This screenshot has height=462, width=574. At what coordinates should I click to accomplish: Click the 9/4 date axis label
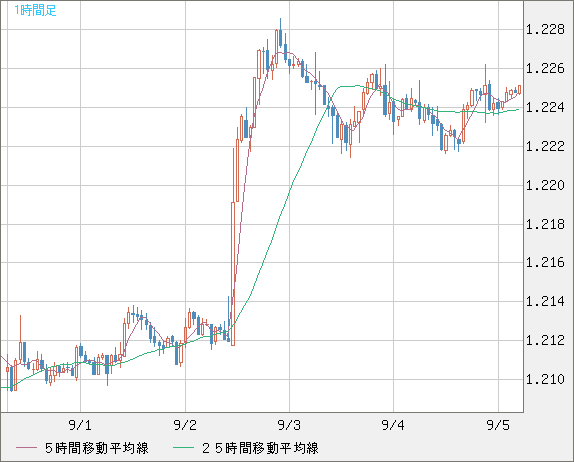coord(393,425)
